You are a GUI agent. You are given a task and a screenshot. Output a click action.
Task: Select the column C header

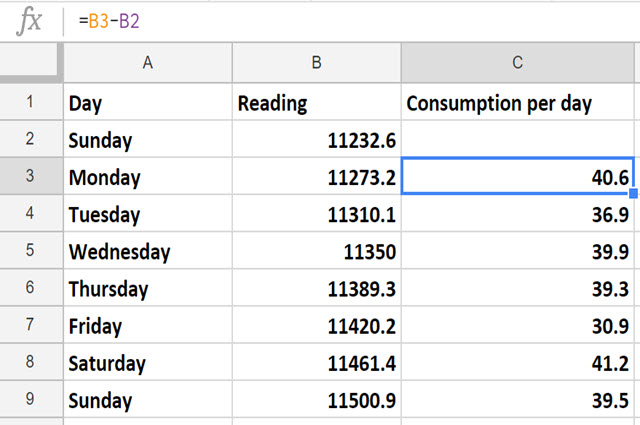pos(518,62)
